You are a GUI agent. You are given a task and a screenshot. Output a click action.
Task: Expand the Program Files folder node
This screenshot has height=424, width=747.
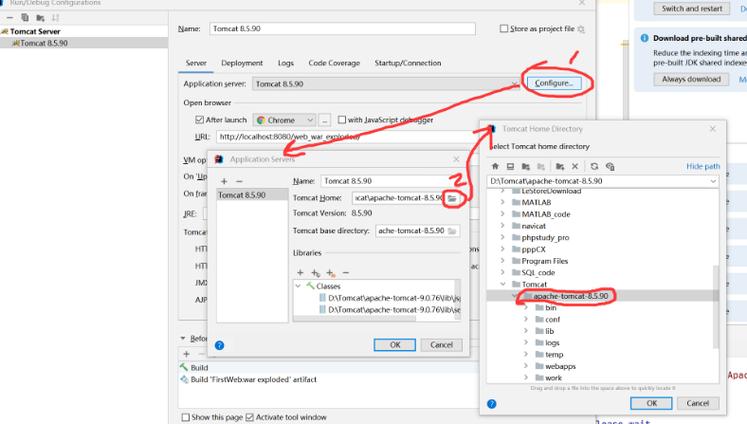pyautogui.click(x=502, y=261)
